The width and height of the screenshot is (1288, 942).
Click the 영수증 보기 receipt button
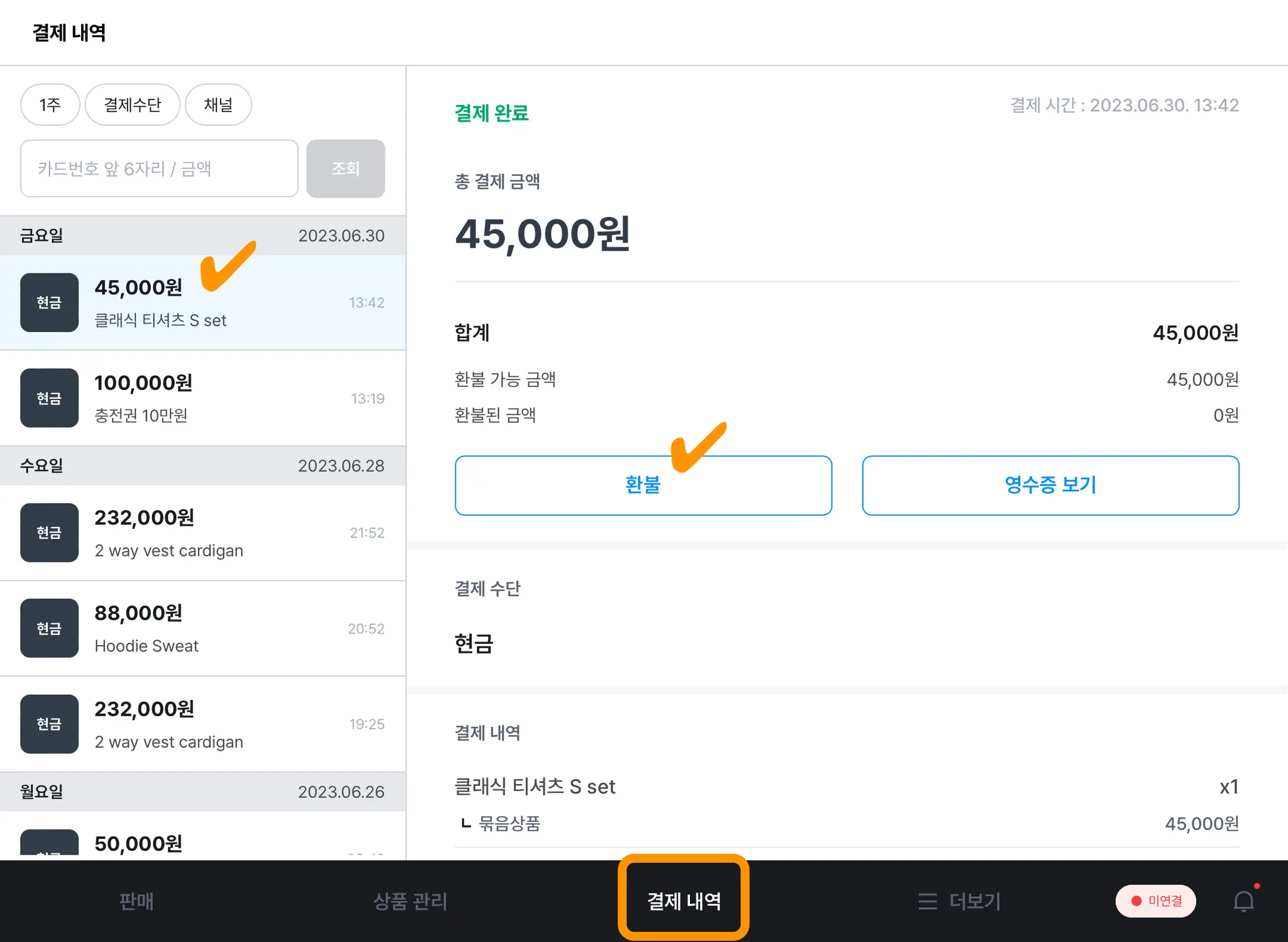pos(1050,485)
